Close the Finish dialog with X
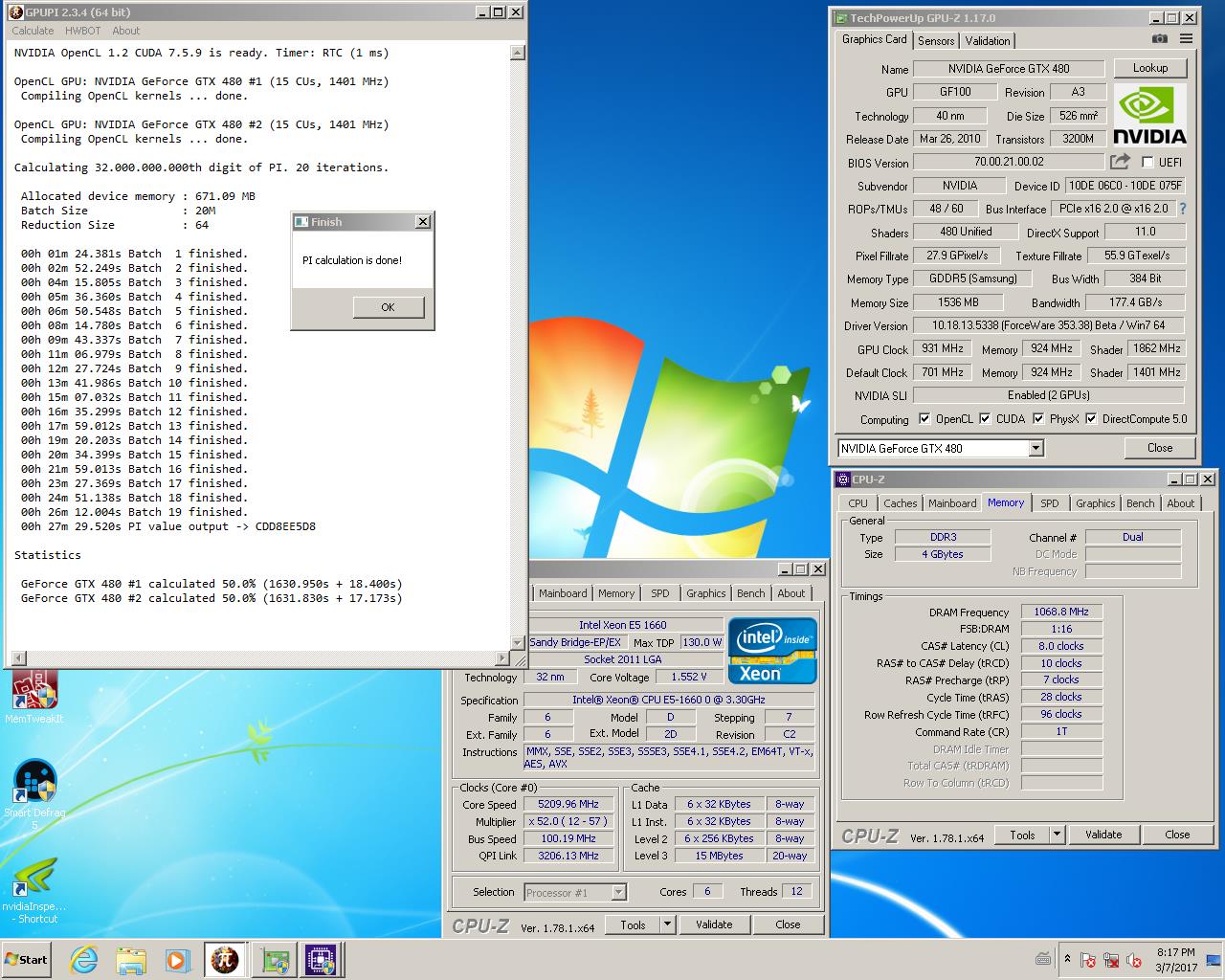This screenshot has width=1225, height=980. pyautogui.click(x=423, y=221)
